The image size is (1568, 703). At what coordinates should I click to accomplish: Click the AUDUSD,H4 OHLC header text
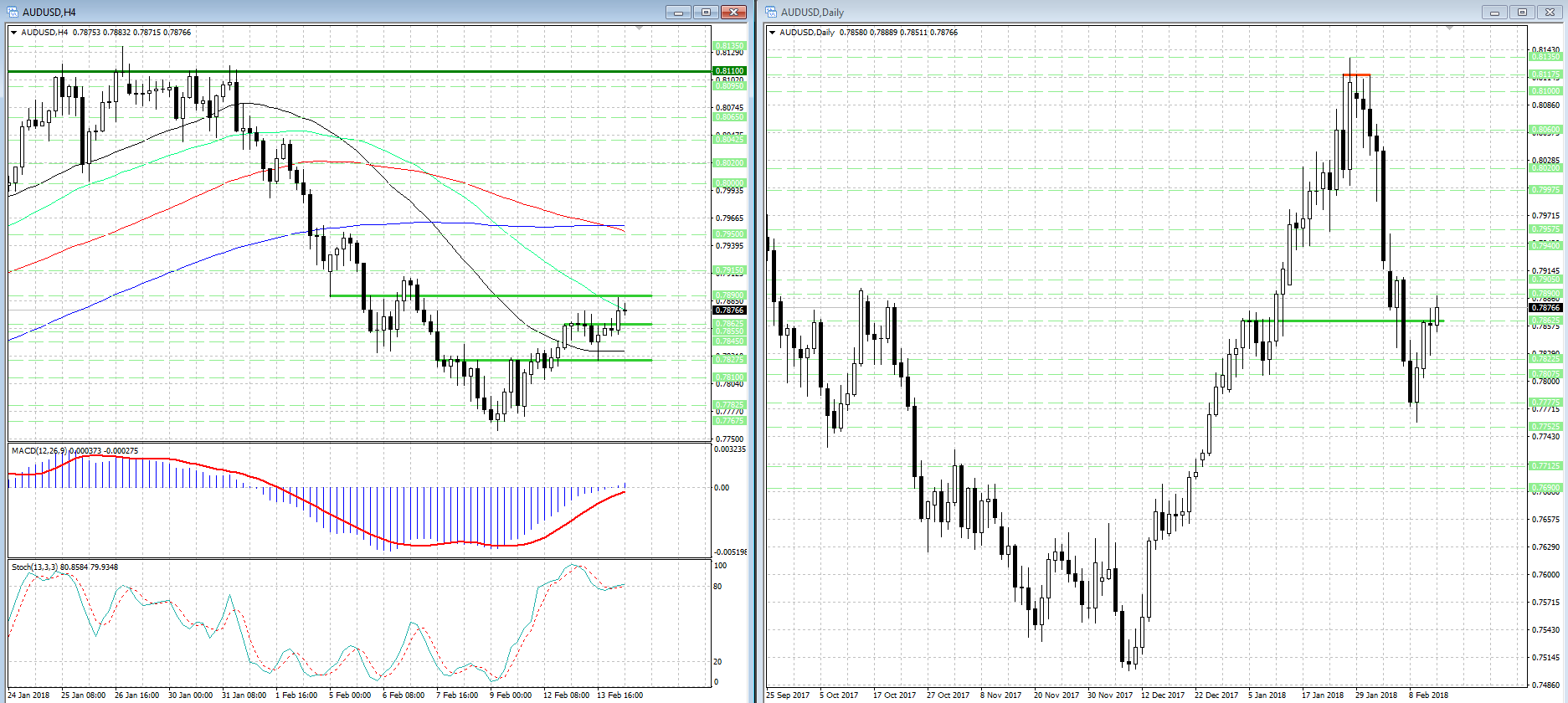[106, 33]
